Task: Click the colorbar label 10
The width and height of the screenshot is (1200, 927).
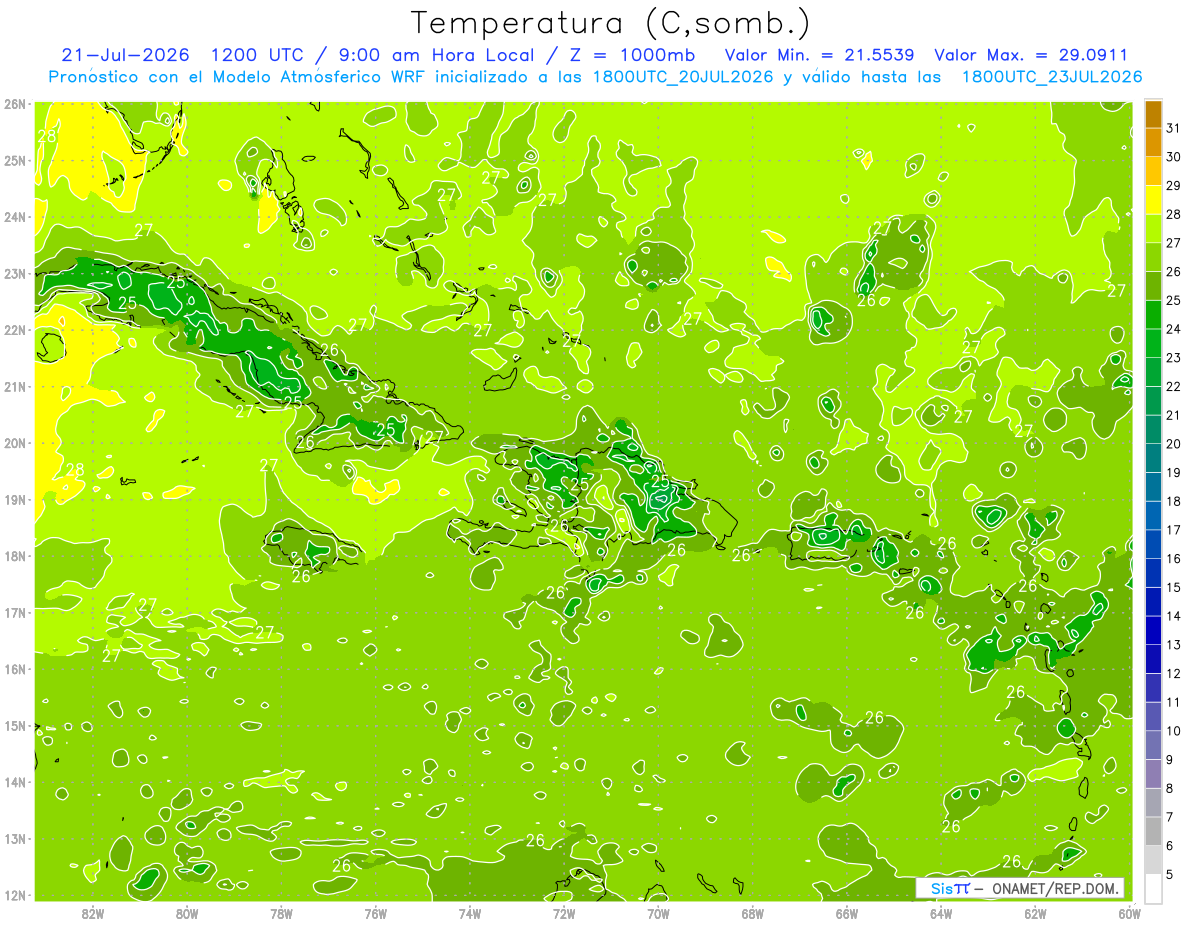Action: click(1174, 731)
